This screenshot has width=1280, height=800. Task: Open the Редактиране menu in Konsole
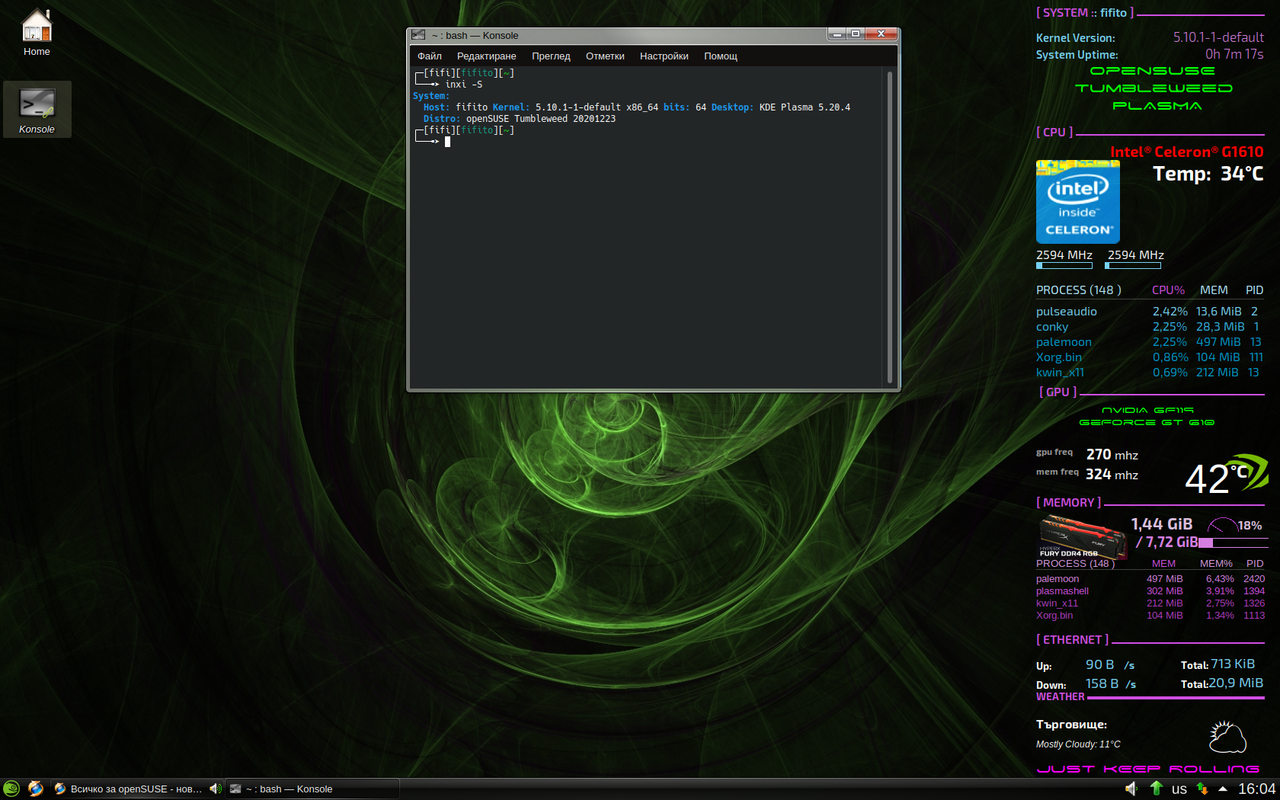486,56
